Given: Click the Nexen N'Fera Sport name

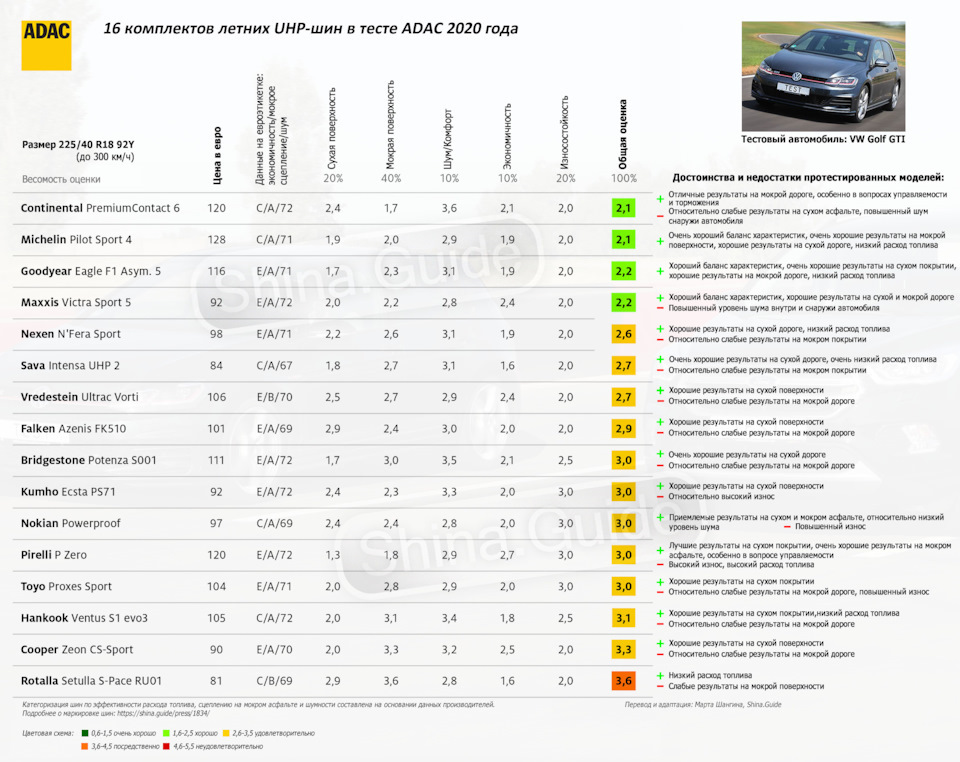Looking at the screenshot, I should pyautogui.click(x=71, y=334).
